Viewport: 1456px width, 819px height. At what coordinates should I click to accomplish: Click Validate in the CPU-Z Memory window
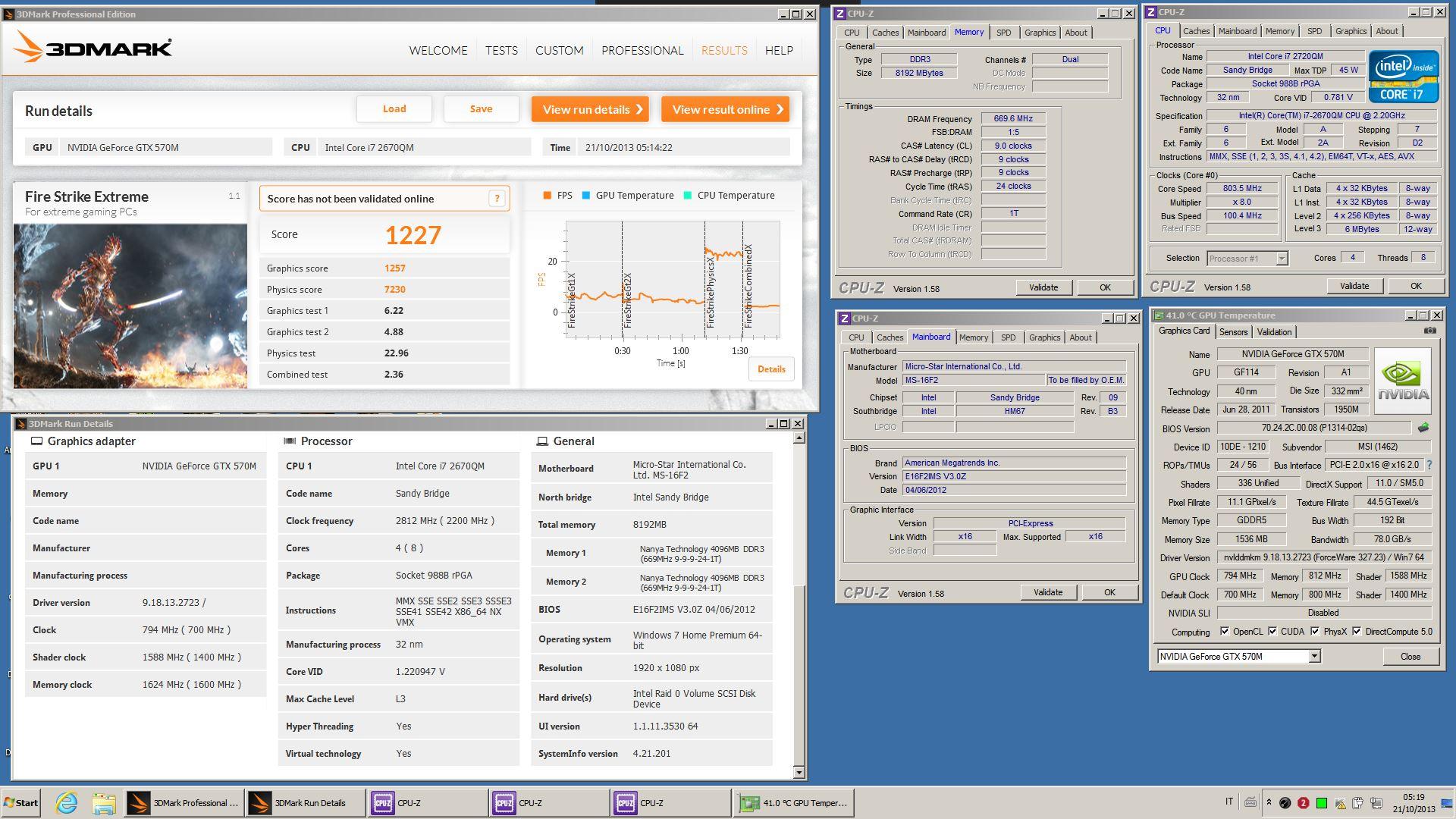(1043, 287)
